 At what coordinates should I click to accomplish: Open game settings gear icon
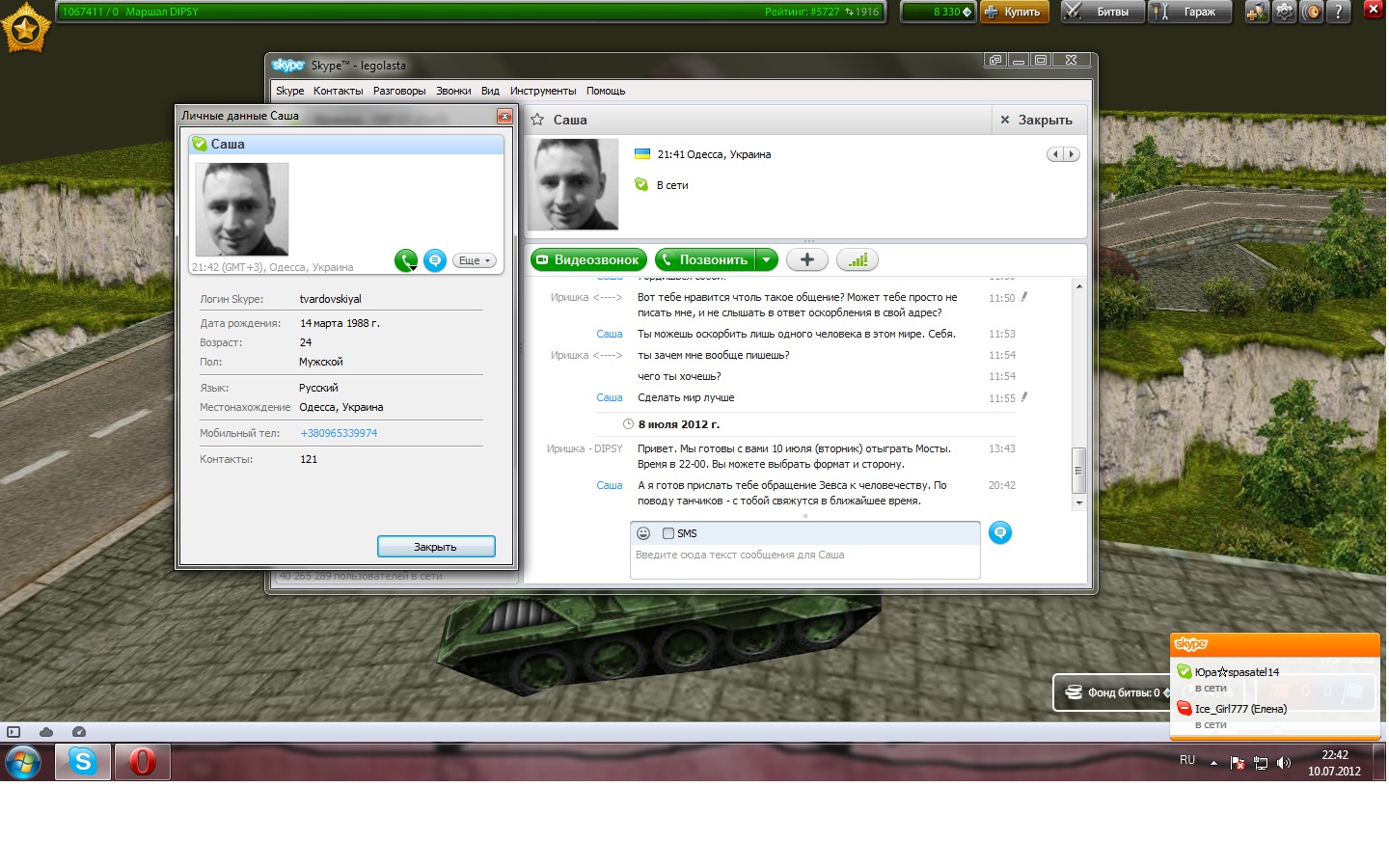(1284, 12)
